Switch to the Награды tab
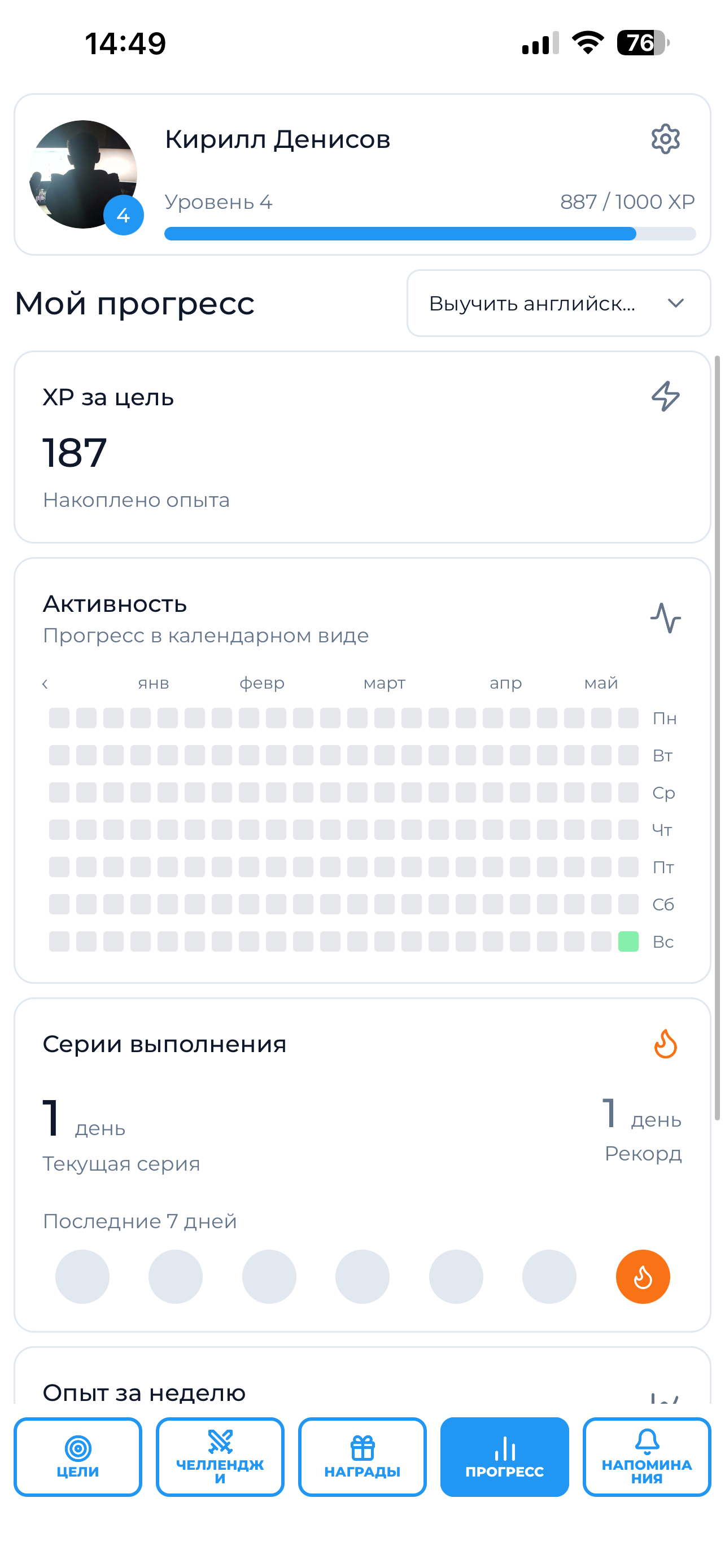This screenshot has height=1568, width=725. 362,1457
